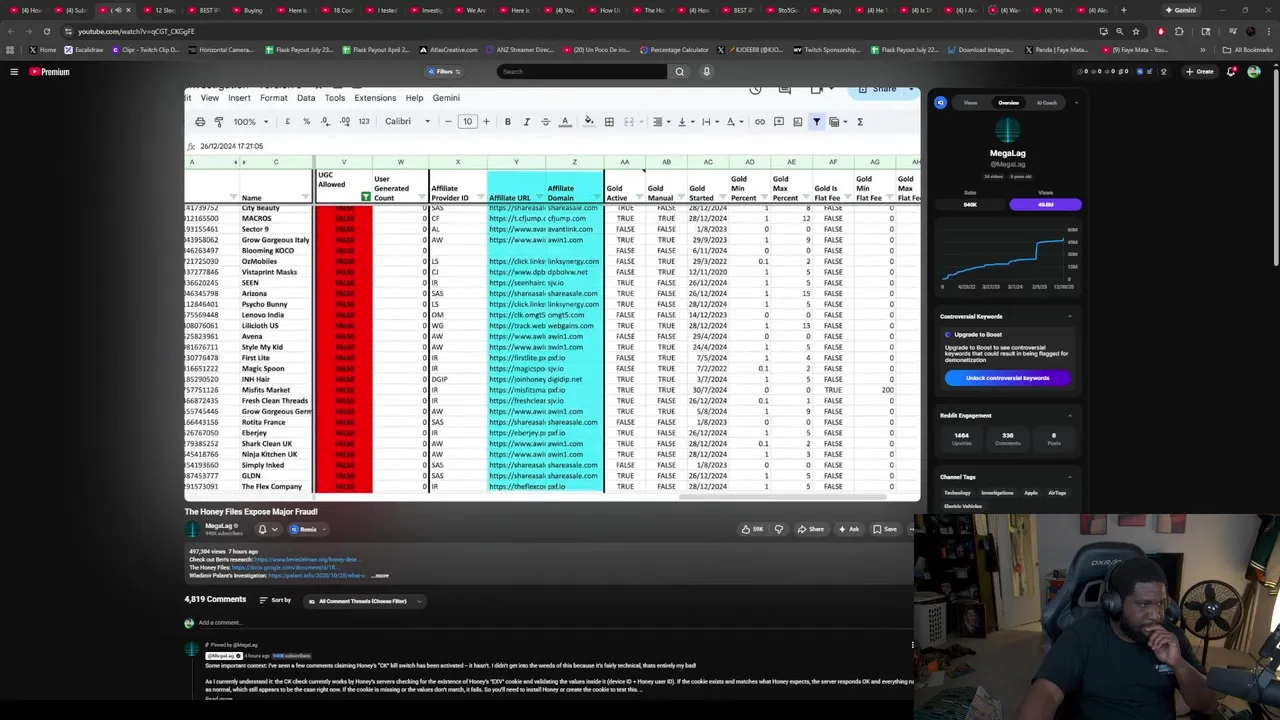Viewport: 1280px width, 720px height.
Task: Collapse the Controversial Keywords section
Action: [x=1069, y=317]
